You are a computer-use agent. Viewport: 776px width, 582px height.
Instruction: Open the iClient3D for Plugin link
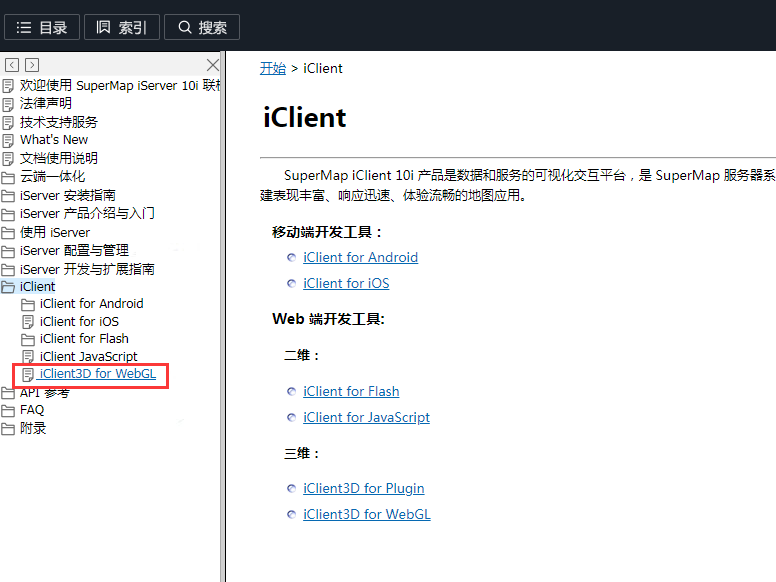(363, 488)
